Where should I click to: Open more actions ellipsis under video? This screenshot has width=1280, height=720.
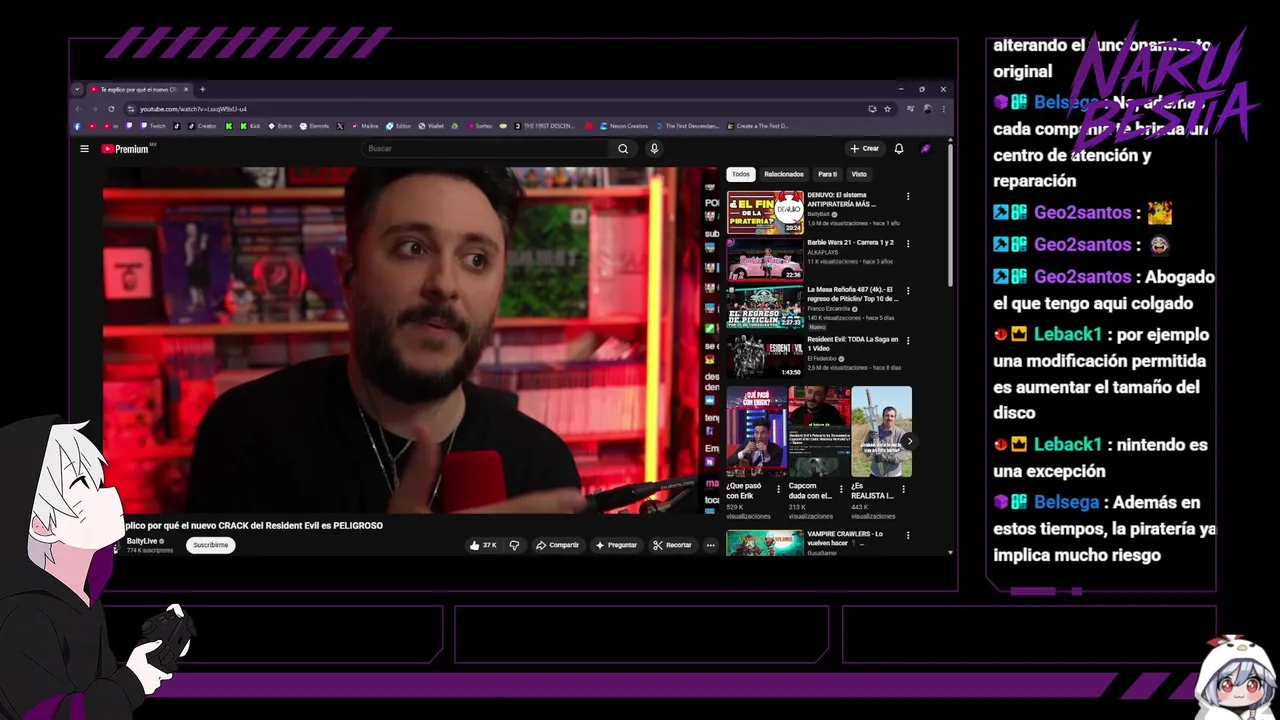coord(711,545)
